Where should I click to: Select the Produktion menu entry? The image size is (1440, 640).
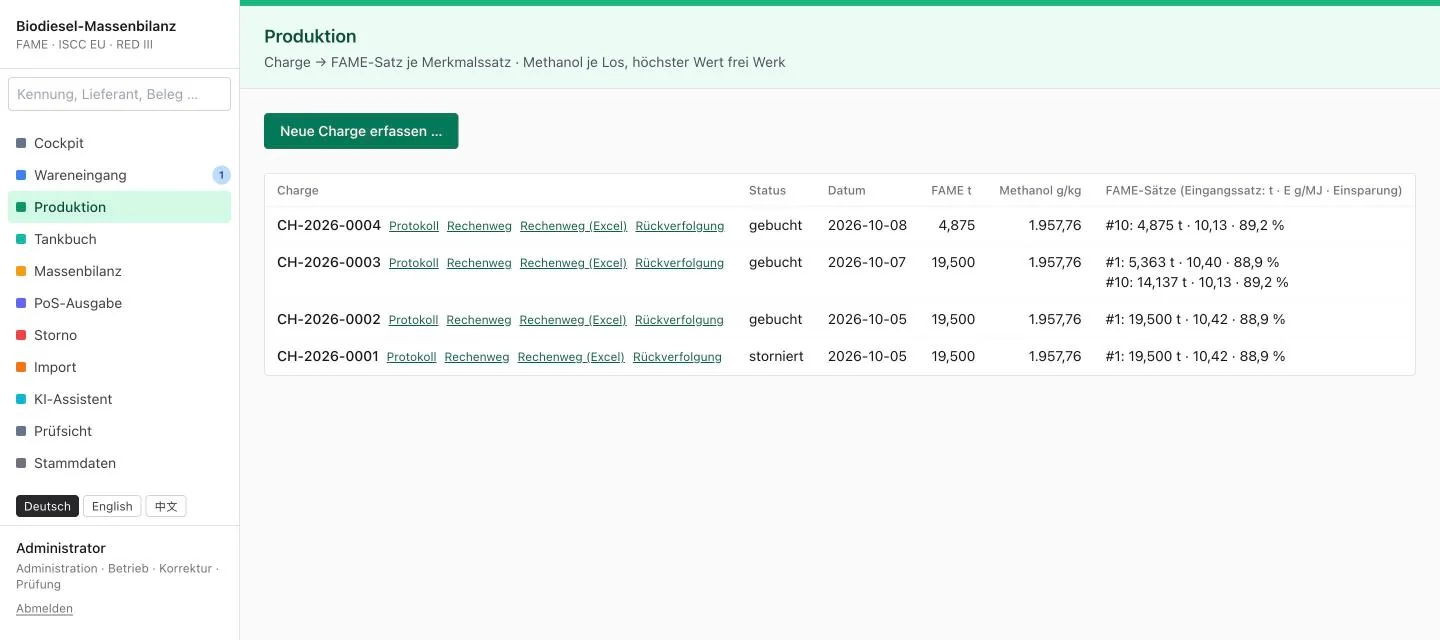(x=119, y=207)
